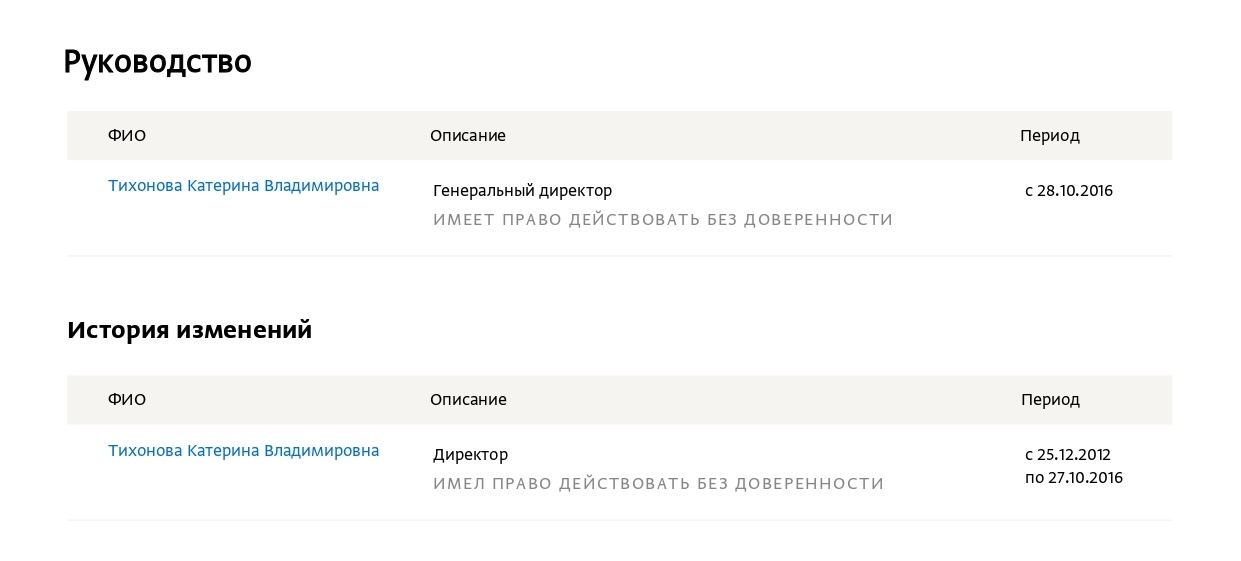1241x561 pixels.
Task: Click the Генеральный директор table row
Action: pos(619,208)
